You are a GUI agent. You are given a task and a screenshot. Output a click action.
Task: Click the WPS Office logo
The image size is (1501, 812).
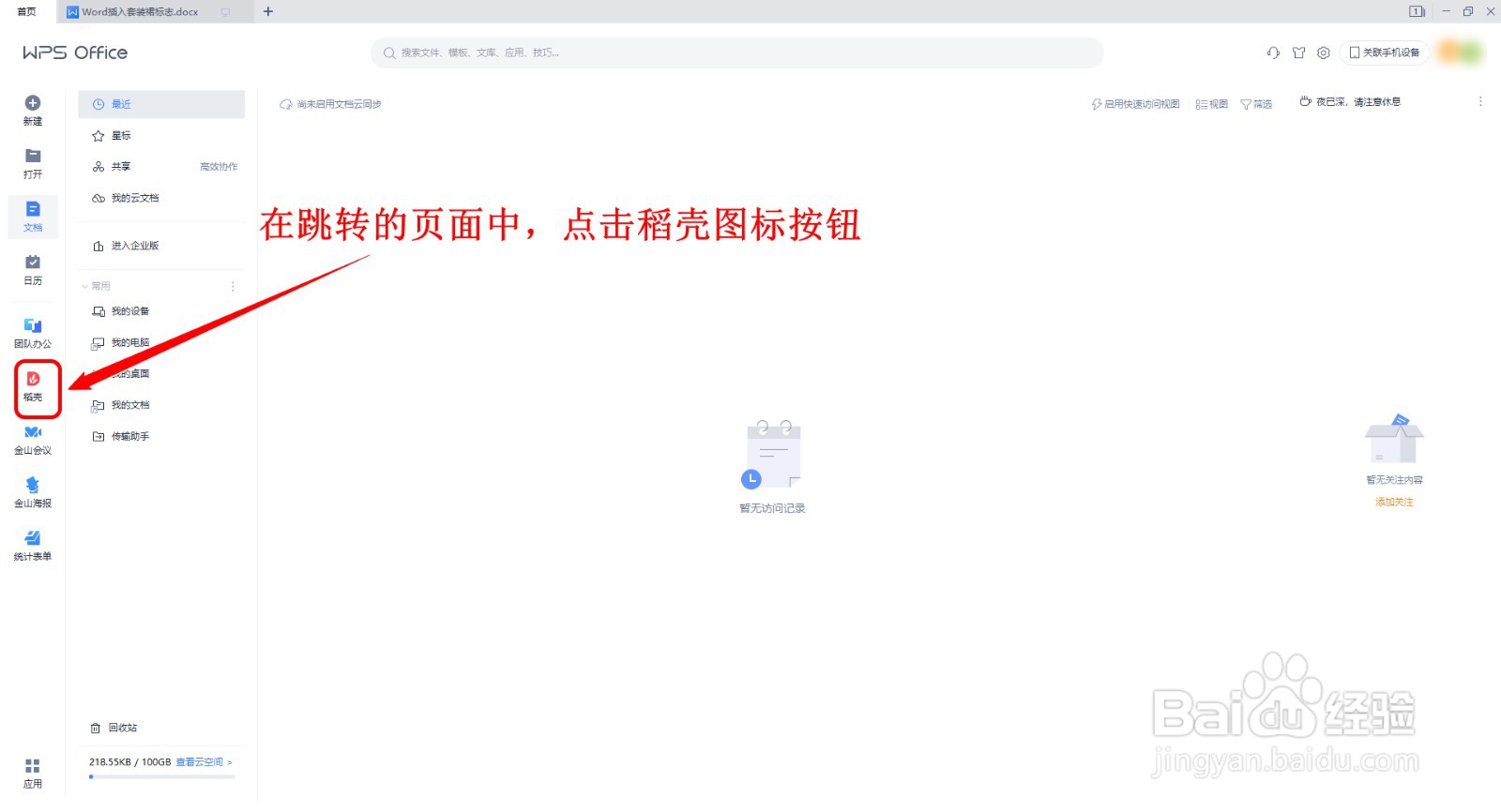(x=75, y=53)
